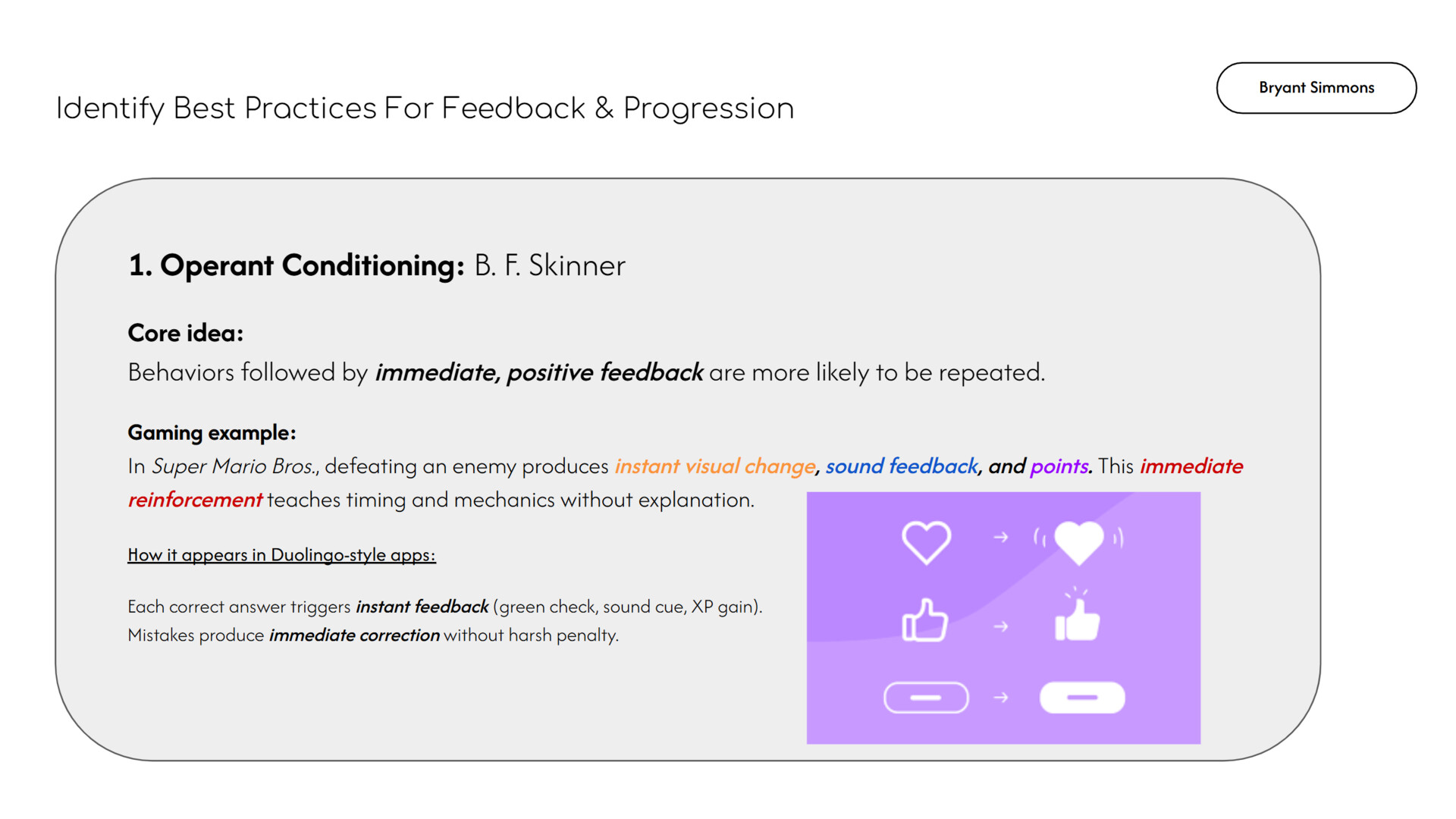Image resolution: width=1456 pixels, height=819 pixels.
Task: Select the filled thumbs-up icon
Action: (1077, 622)
